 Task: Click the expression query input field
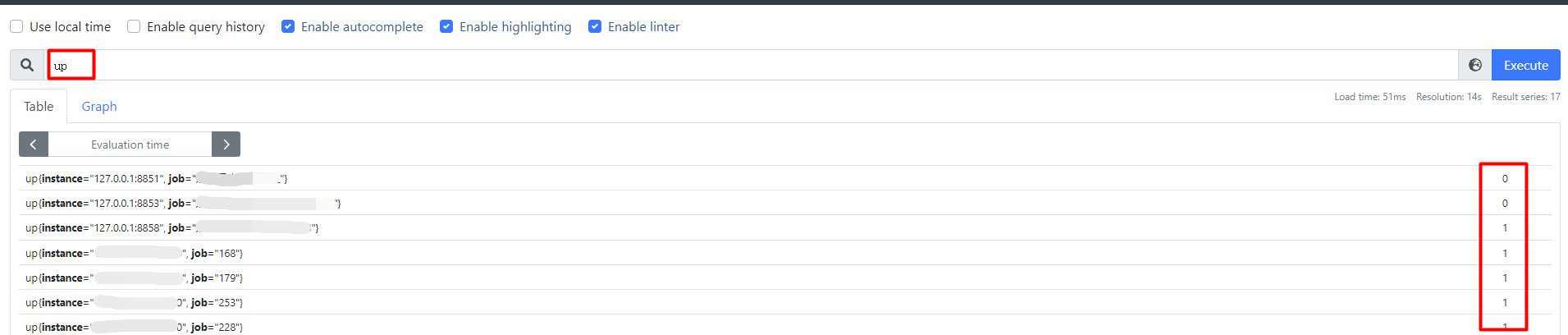[738, 66]
